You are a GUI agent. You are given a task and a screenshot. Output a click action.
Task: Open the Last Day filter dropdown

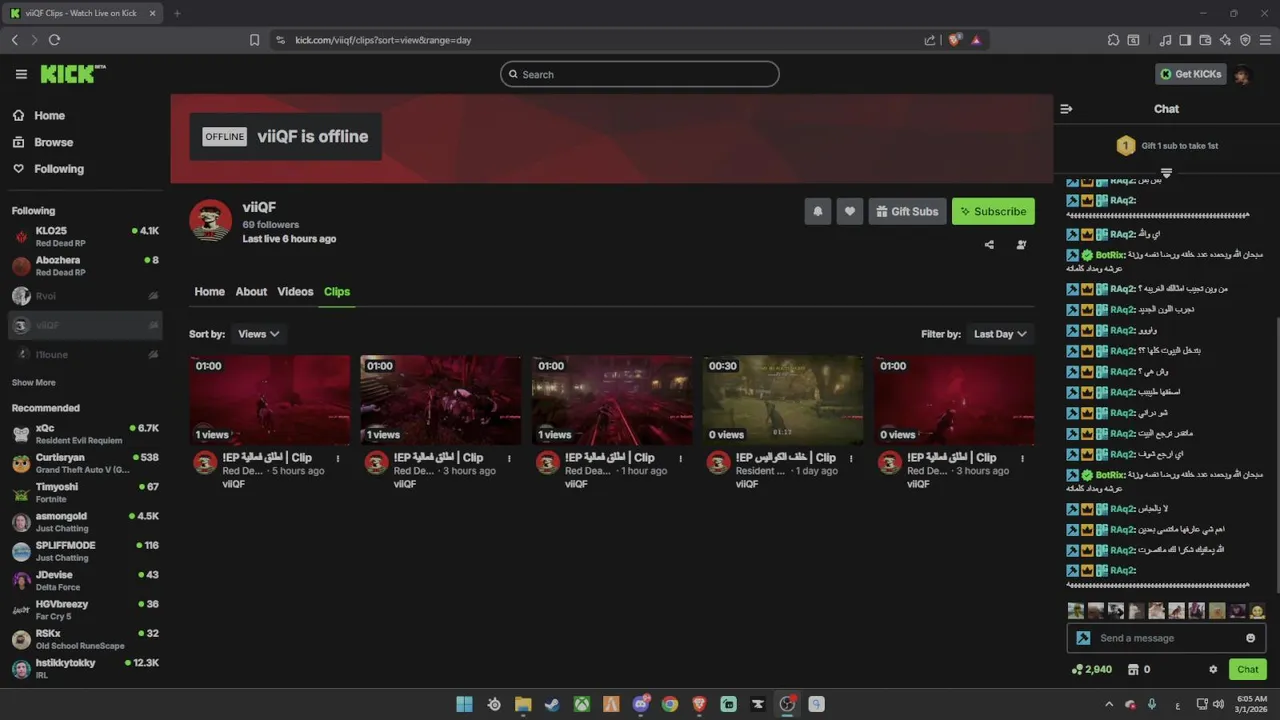[1000, 334]
